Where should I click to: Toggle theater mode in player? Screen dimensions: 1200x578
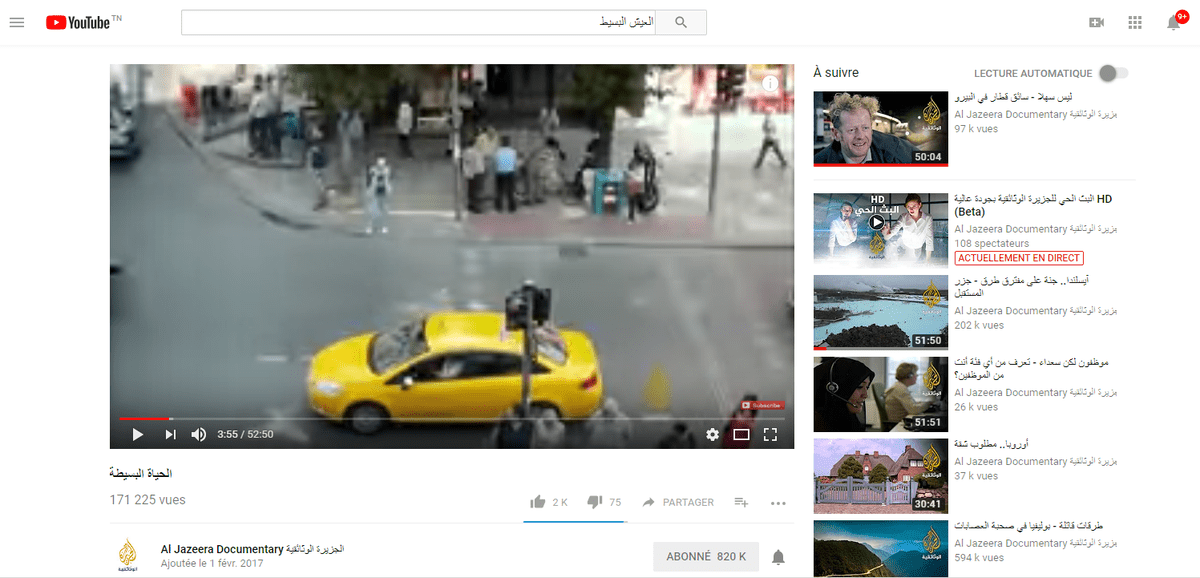[741, 434]
